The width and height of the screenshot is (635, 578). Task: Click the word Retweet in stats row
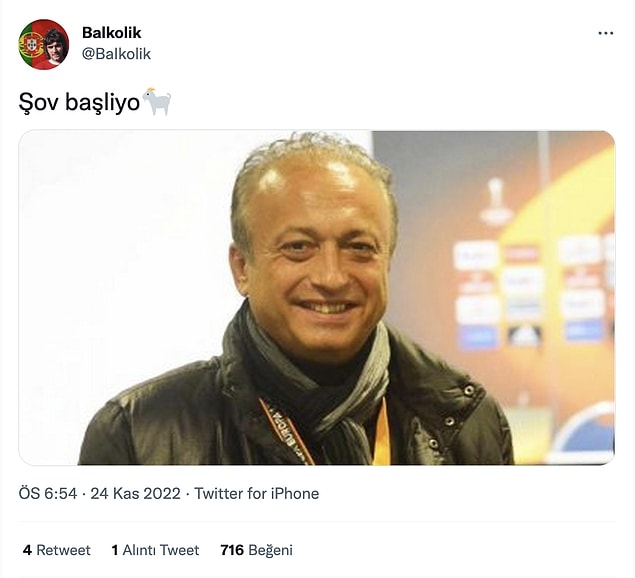64,550
